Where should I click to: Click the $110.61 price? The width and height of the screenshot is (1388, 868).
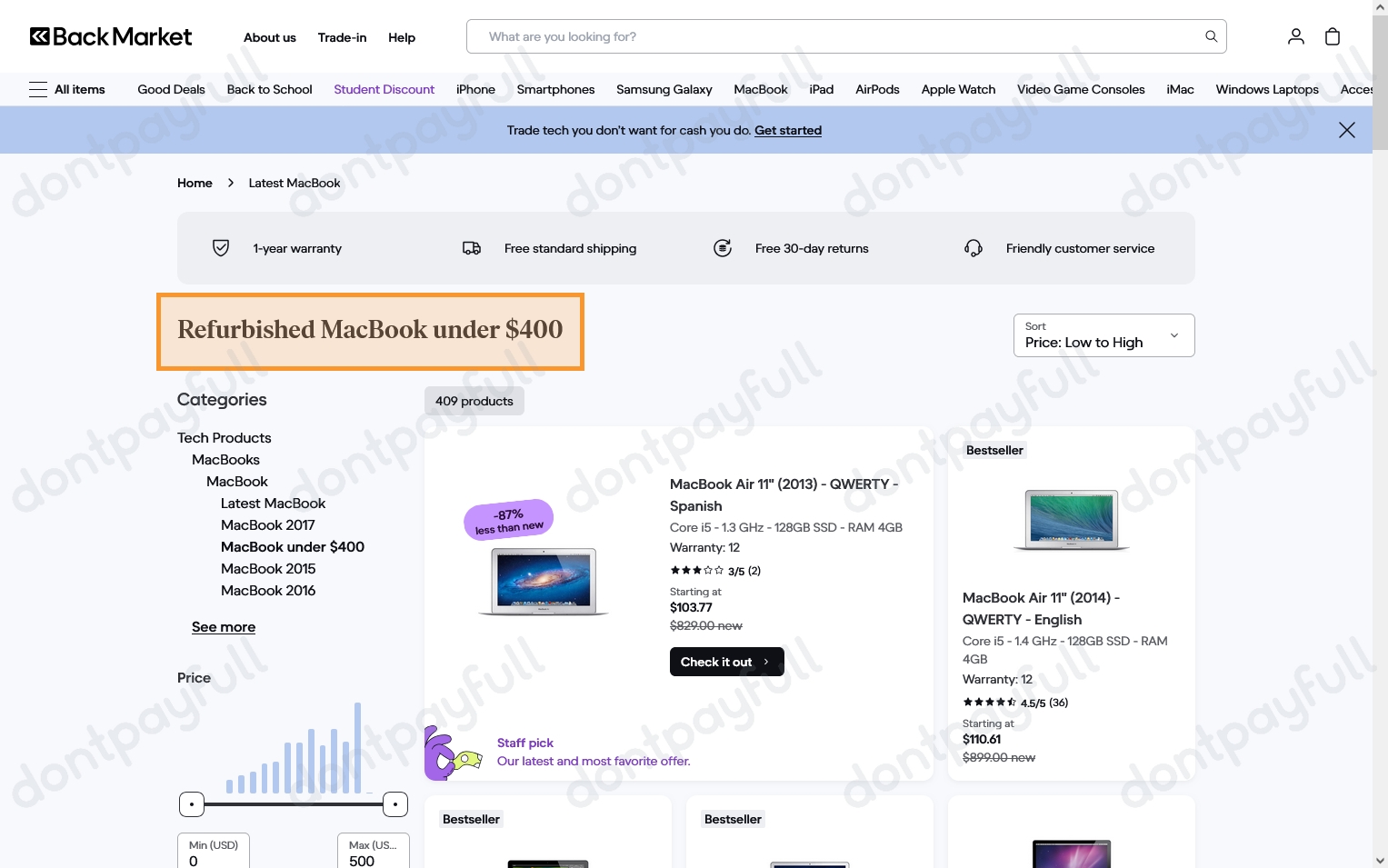(982, 740)
